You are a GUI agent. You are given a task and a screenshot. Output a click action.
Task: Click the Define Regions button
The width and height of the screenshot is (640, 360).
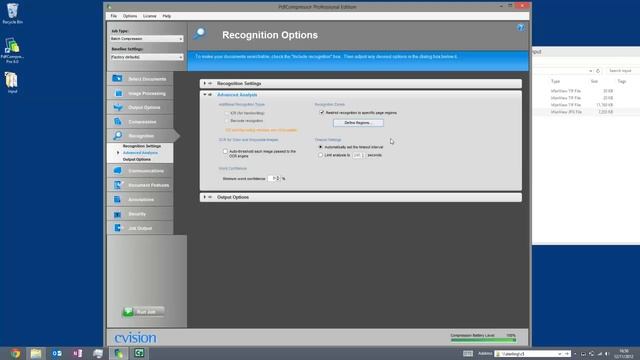tap(358, 122)
